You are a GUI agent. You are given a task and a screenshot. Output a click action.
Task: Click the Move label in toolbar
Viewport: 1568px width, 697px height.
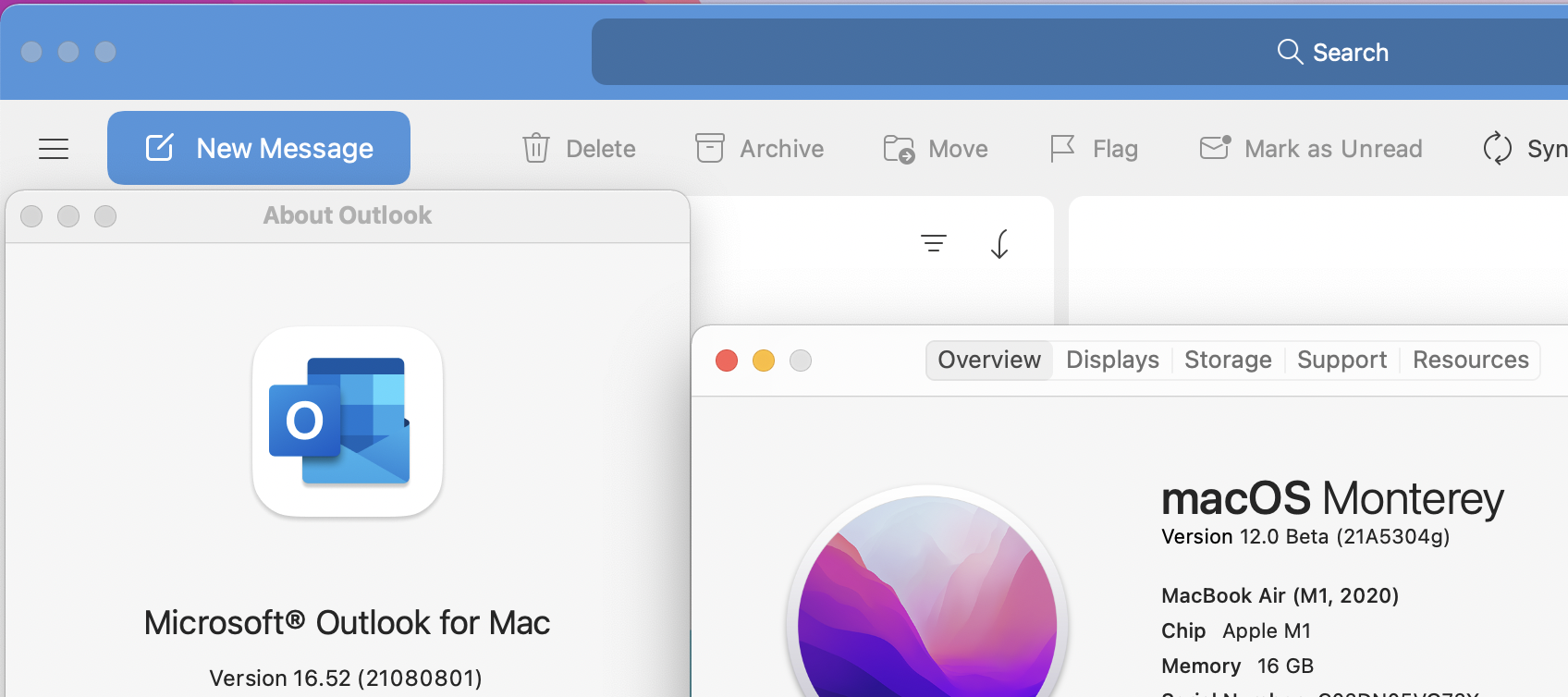(958, 149)
